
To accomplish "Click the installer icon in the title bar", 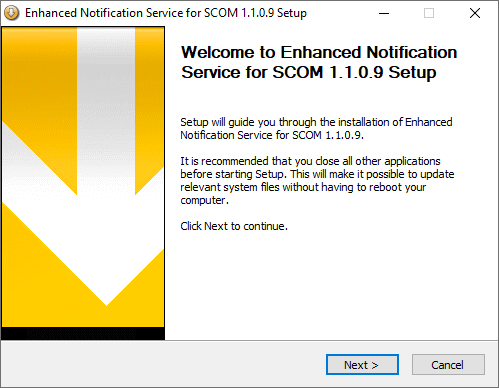I will (x=12, y=13).
